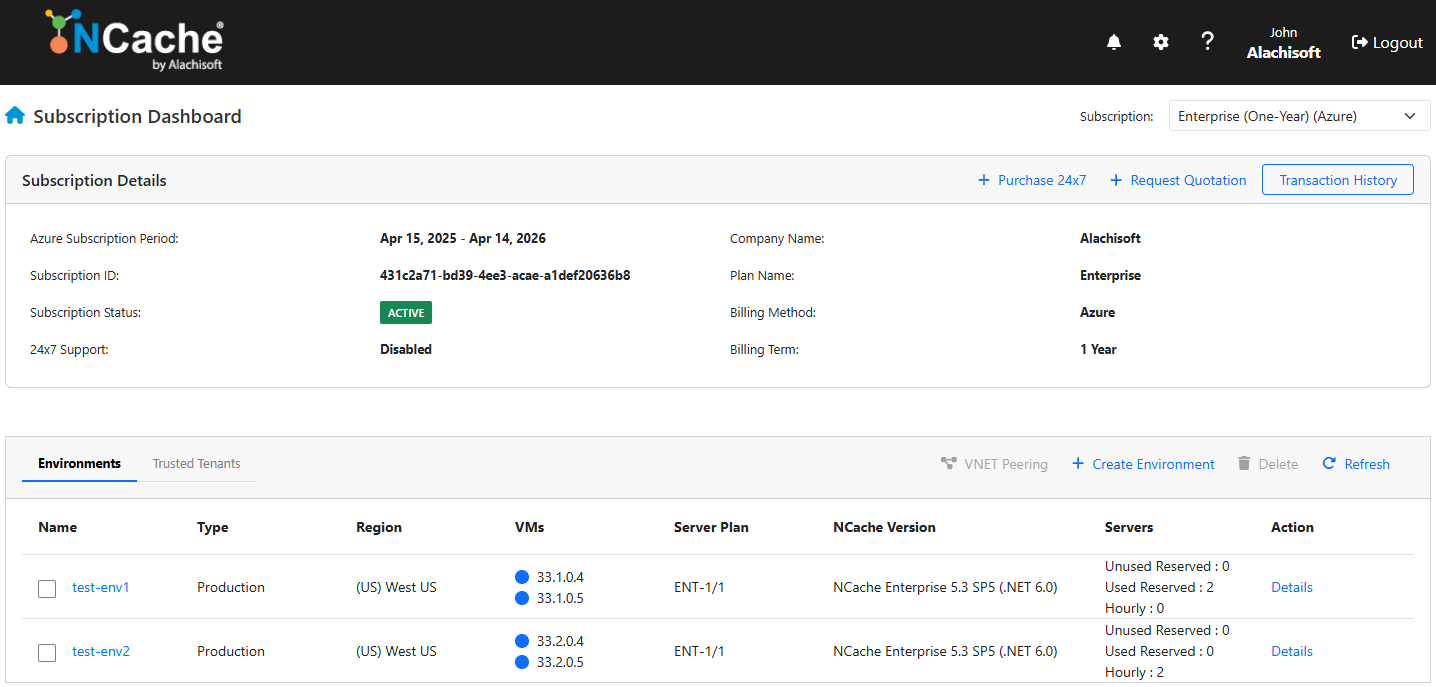This screenshot has width=1436, height=687.
Task: Click the NCache Version column header
Action: (x=884, y=527)
